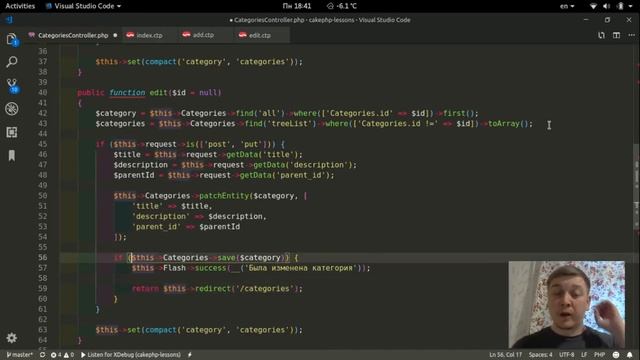640x360 pixels.
Task: Click 'success' call on line 57
Action: (210, 268)
